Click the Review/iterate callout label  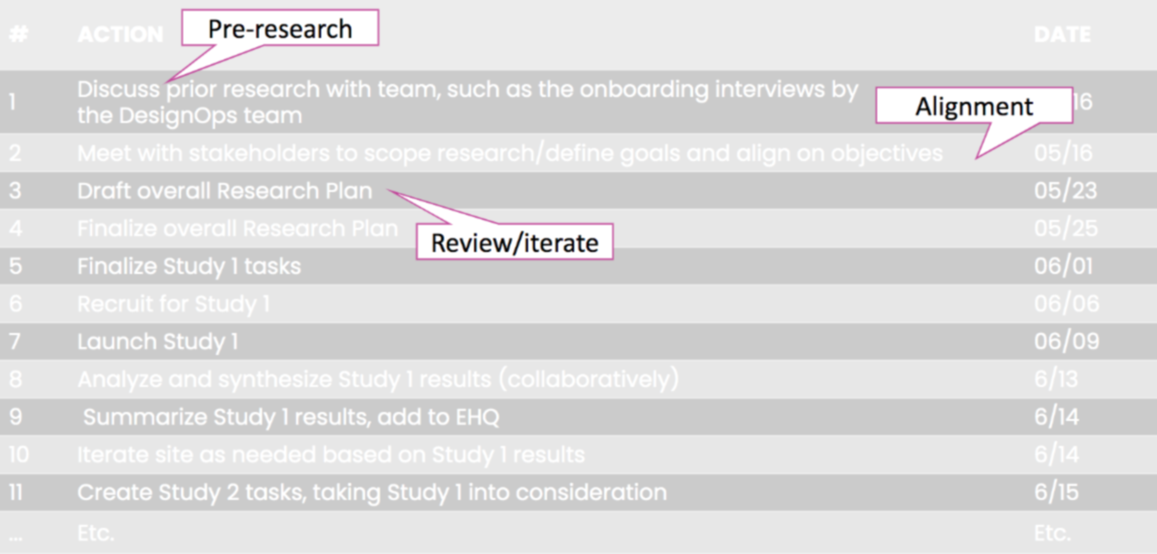pos(514,242)
